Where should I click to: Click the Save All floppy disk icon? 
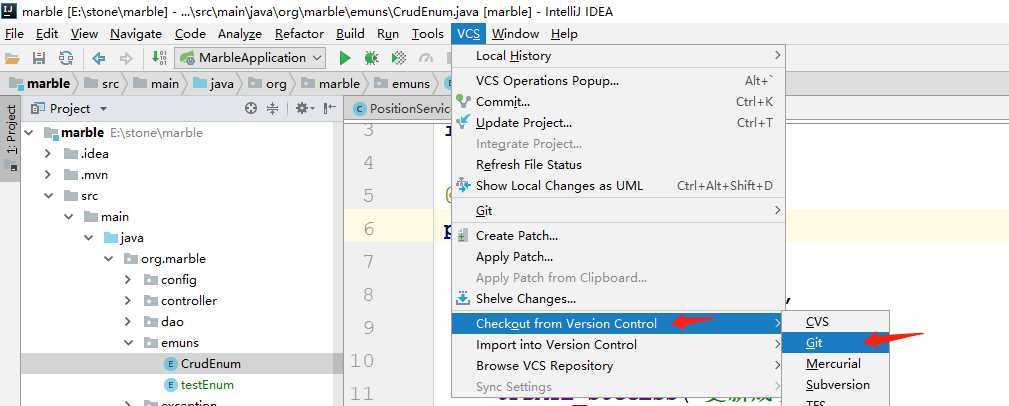click(39, 58)
